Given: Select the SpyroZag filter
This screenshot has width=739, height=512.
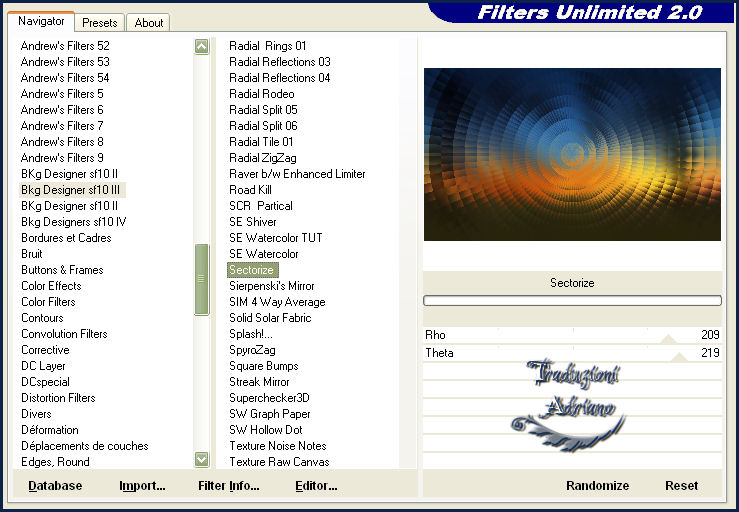Looking at the screenshot, I should click(x=252, y=350).
